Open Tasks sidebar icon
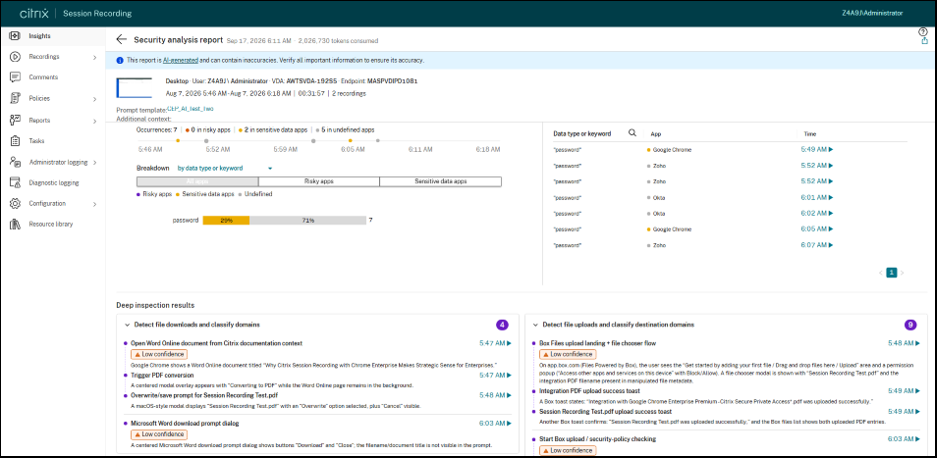937x458 pixels. [16, 141]
